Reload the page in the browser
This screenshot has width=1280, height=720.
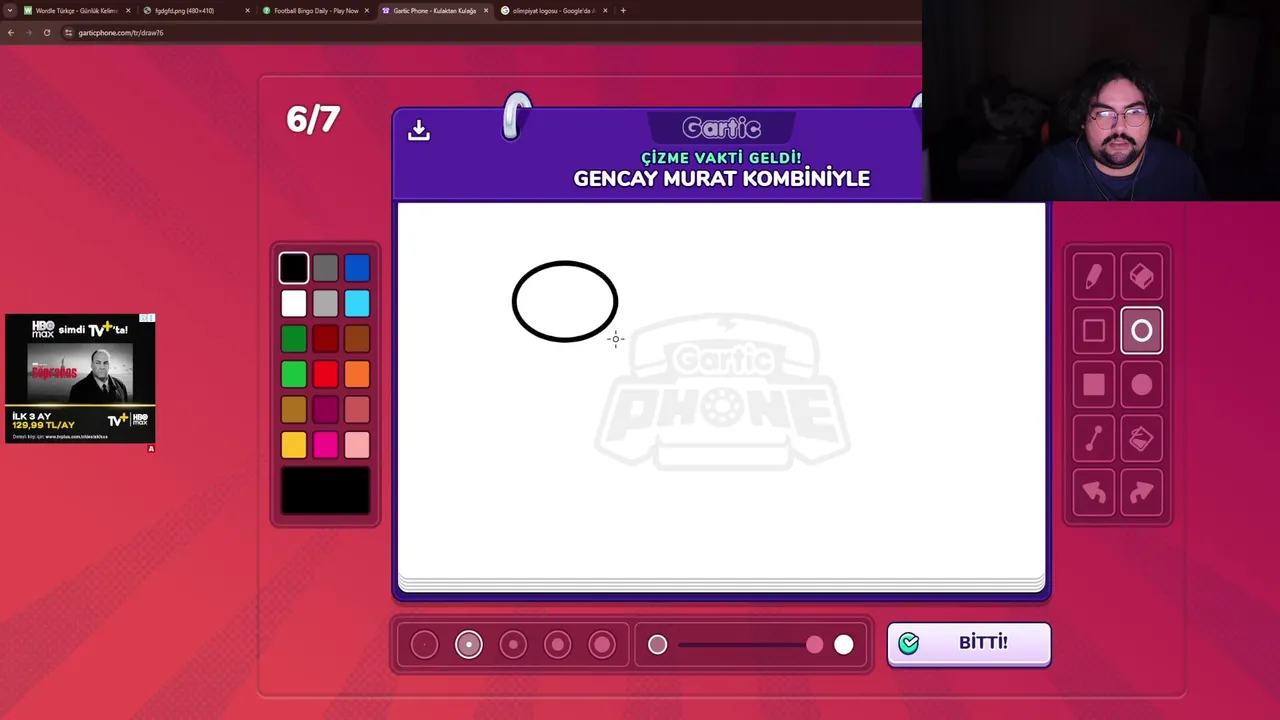point(46,32)
